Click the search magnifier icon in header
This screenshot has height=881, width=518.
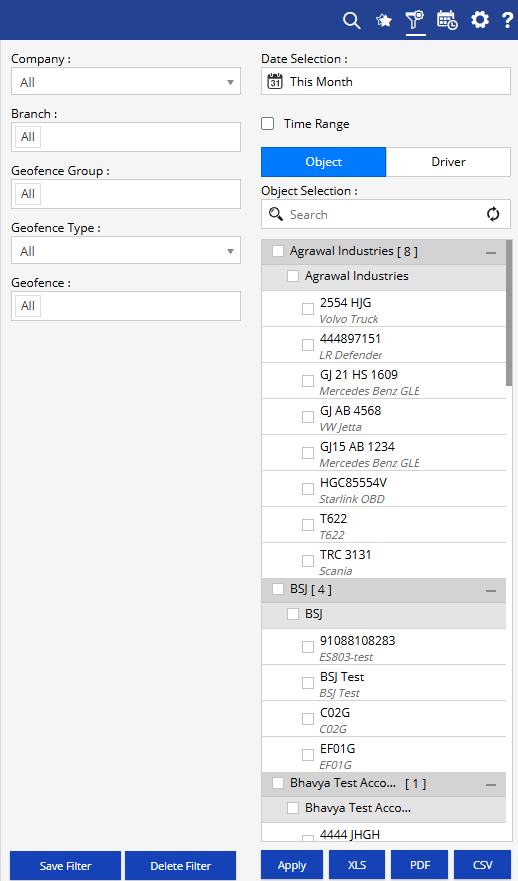pos(352,20)
